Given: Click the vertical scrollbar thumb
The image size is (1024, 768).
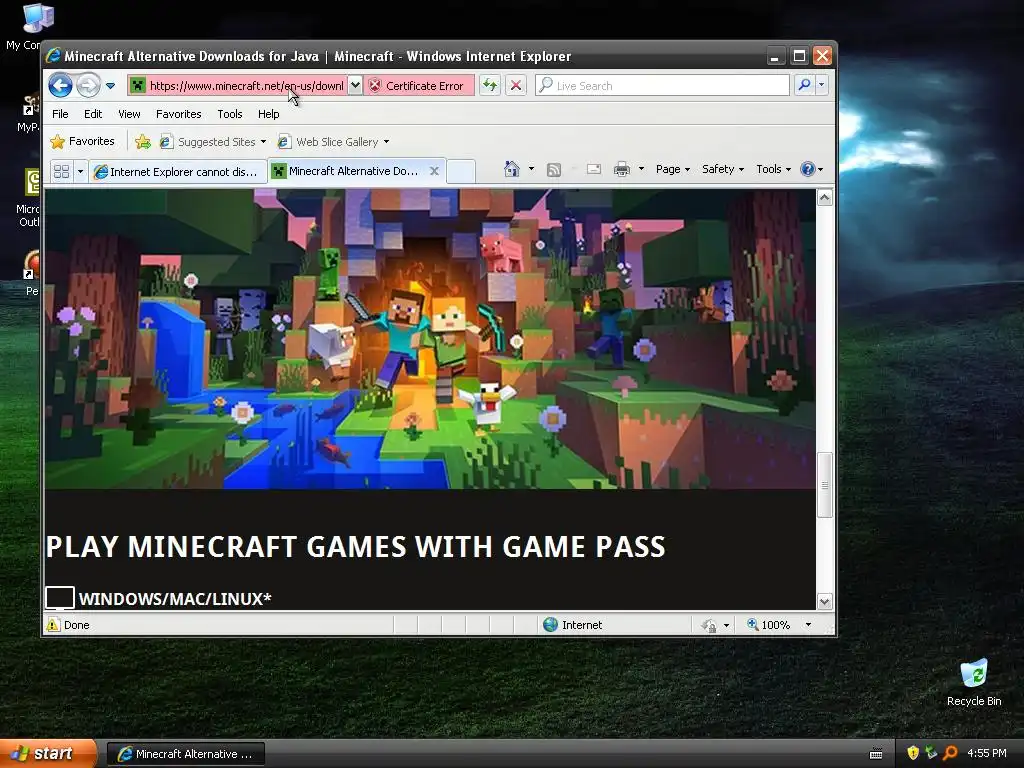Looking at the screenshot, I should (825, 485).
